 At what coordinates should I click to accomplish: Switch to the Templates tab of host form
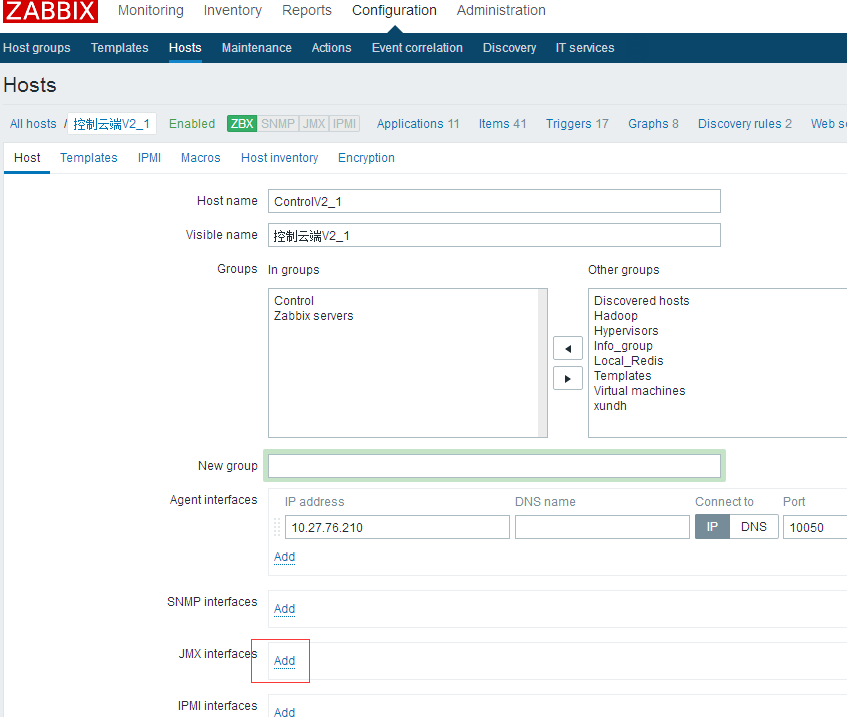click(89, 158)
